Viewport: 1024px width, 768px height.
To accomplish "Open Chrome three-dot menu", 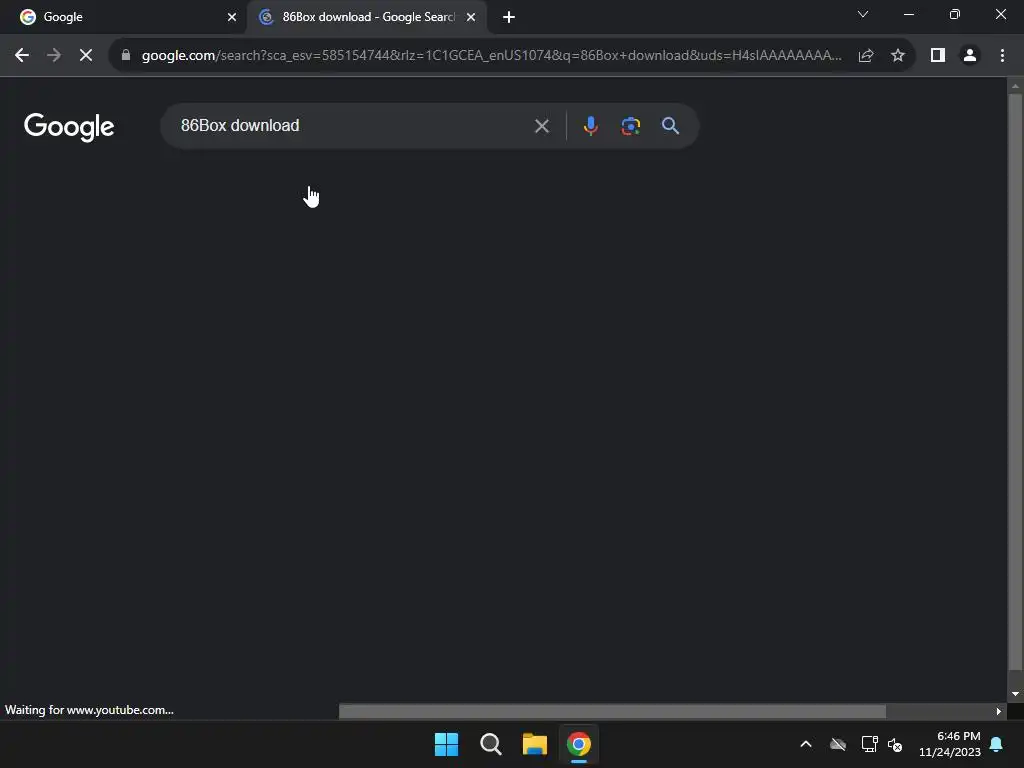I will point(1002,56).
